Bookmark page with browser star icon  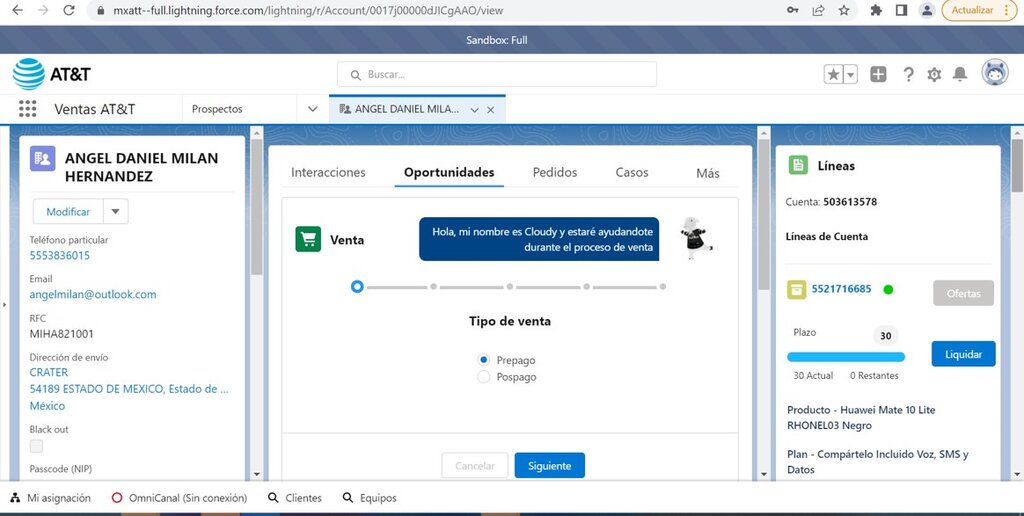click(844, 10)
